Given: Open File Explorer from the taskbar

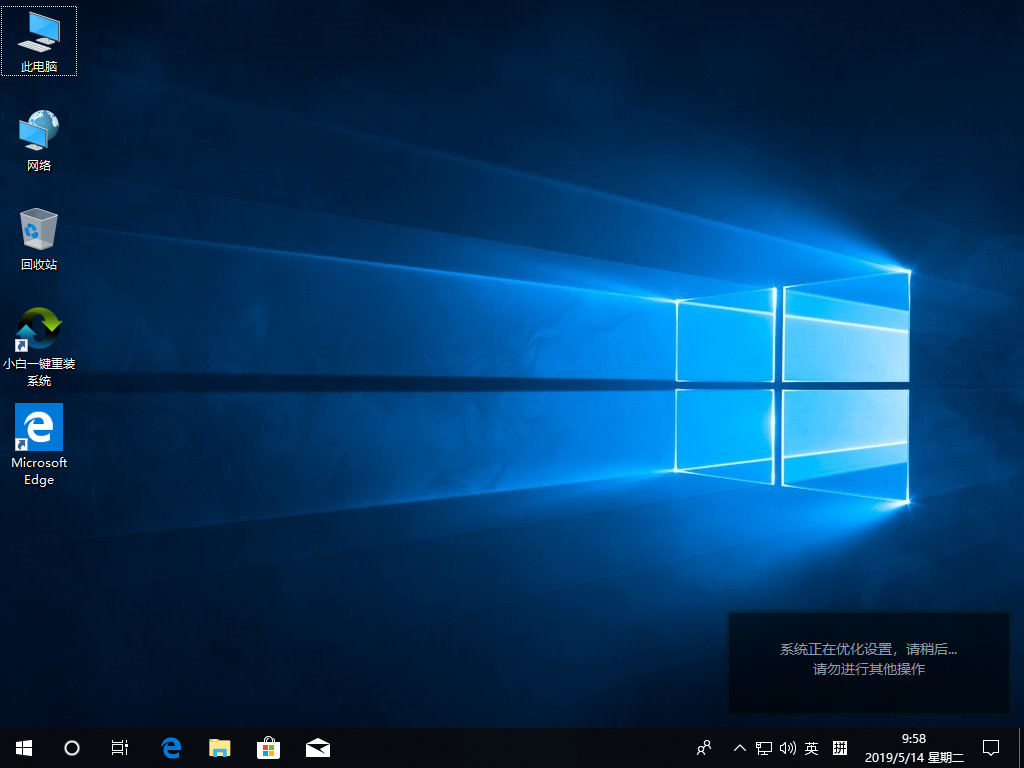Looking at the screenshot, I should coord(219,747).
